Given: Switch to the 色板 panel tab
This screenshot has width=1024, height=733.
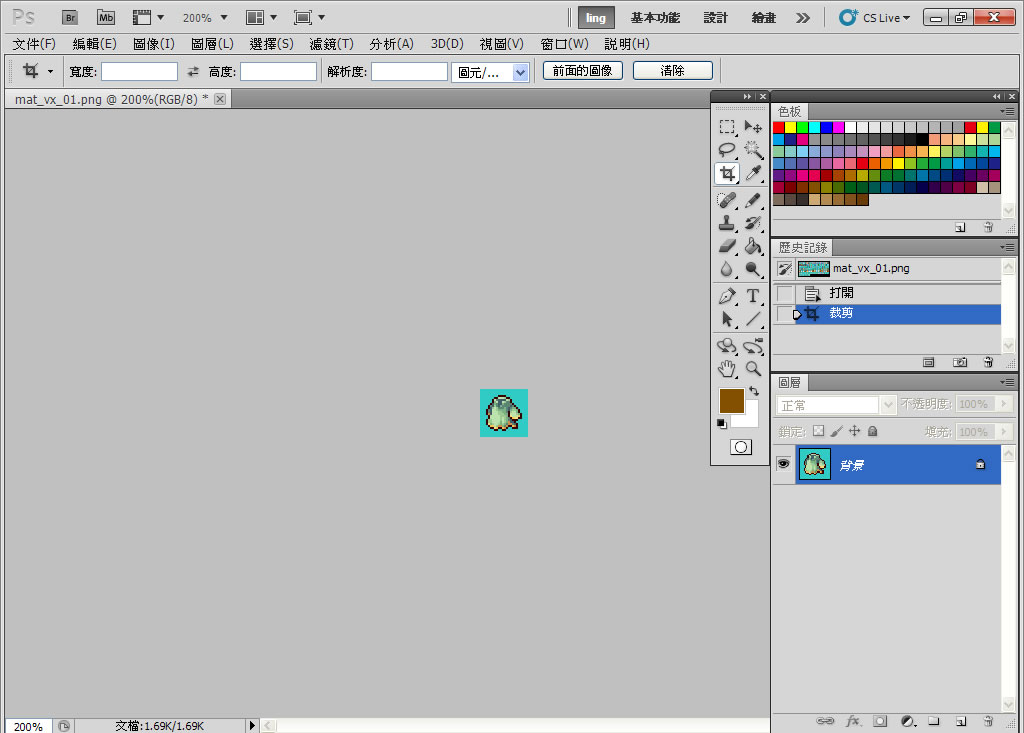Looking at the screenshot, I should (x=790, y=112).
